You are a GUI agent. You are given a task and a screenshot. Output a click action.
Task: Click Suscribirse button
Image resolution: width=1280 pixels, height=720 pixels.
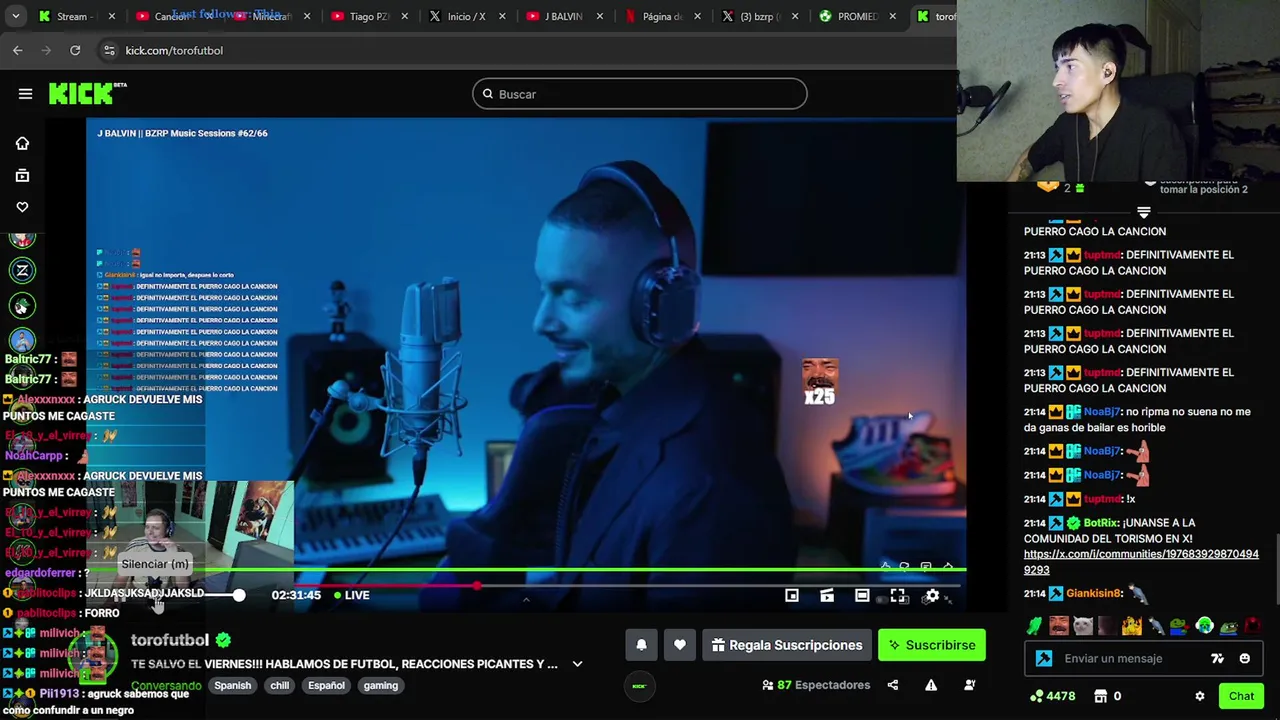click(932, 645)
